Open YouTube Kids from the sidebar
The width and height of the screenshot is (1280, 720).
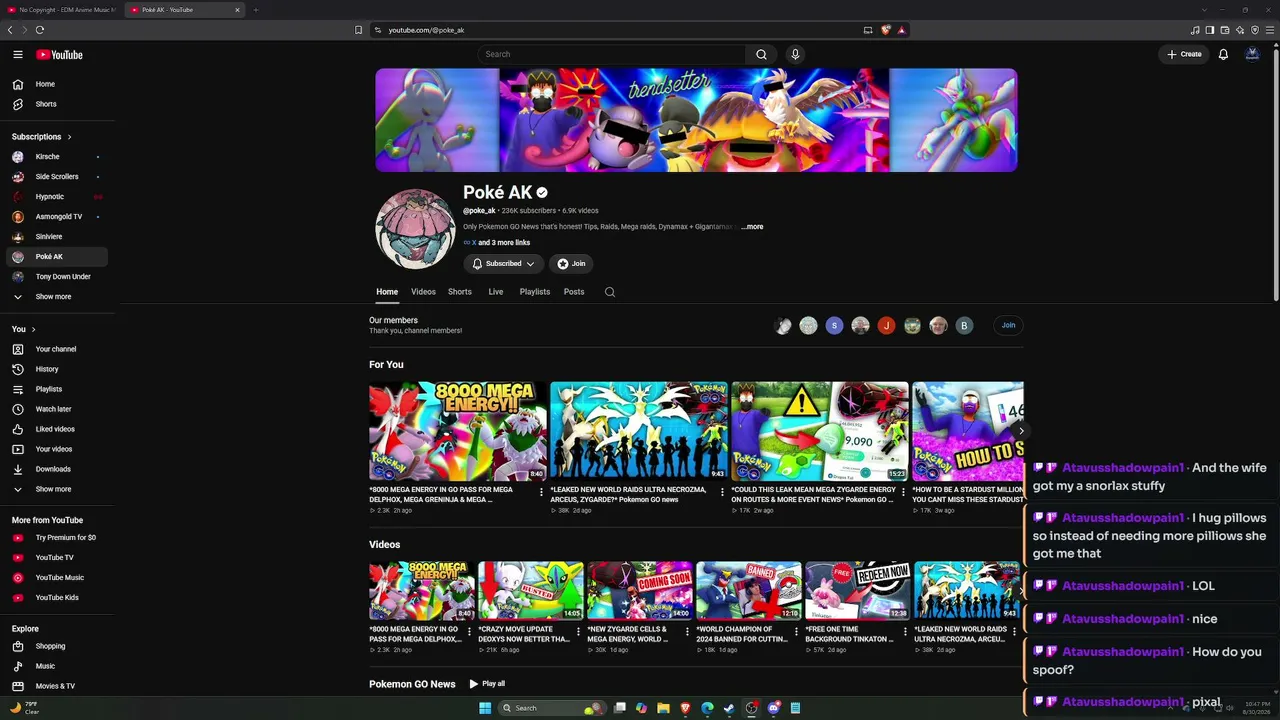[57, 598]
